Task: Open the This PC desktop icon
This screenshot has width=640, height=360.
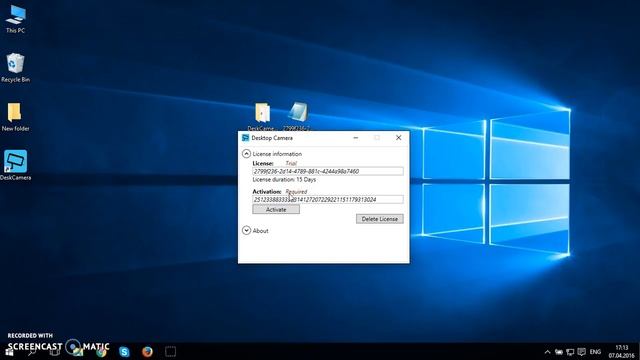Action: click(x=16, y=19)
